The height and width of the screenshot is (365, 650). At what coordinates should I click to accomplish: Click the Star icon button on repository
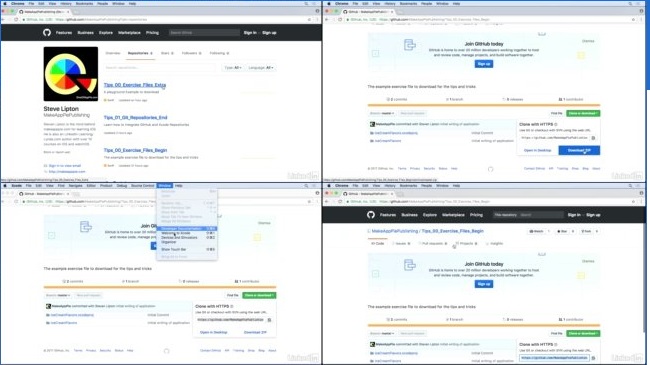pyautogui.click(x=562, y=231)
